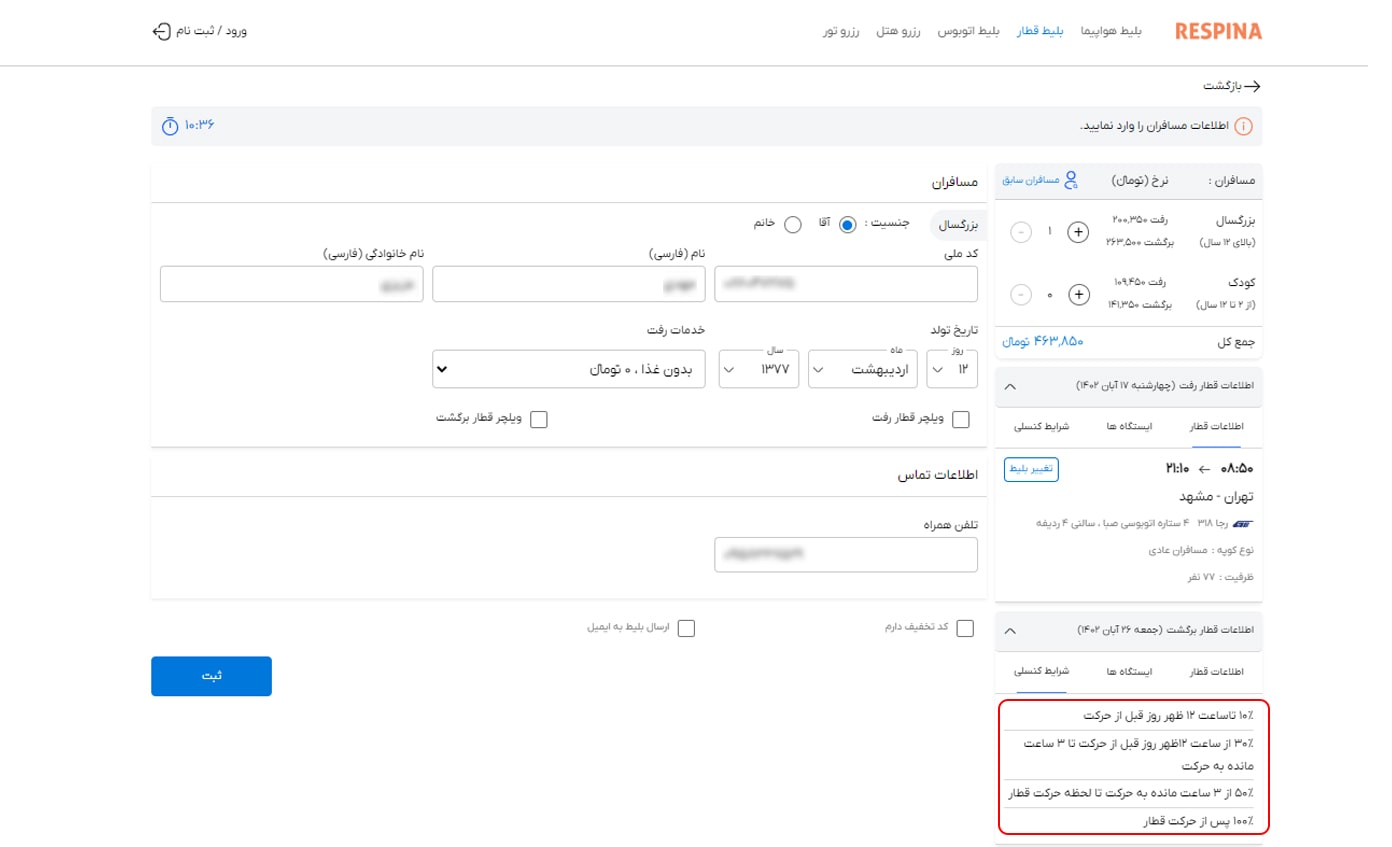The height and width of the screenshot is (847, 1392).
Task: Open بلیط هواپیما in top navigation
Action: point(1111,32)
